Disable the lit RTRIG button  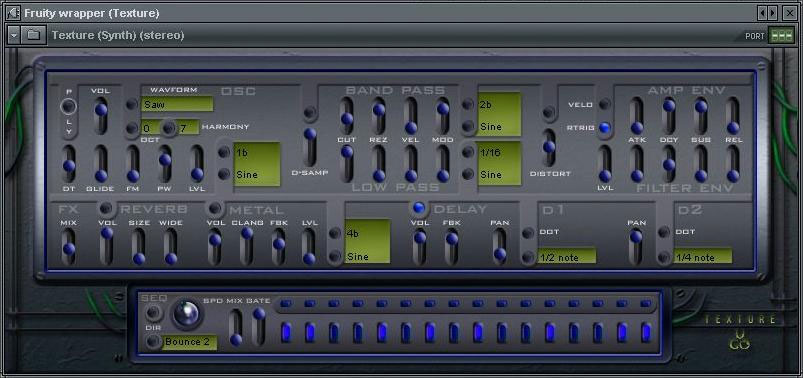pyautogui.click(x=605, y=128)
